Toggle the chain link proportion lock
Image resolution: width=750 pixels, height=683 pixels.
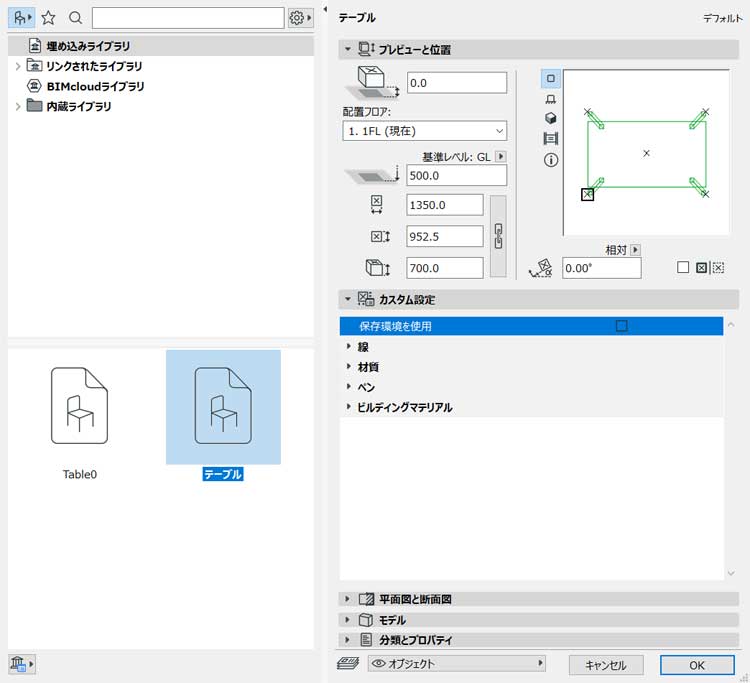click(498, 236)
